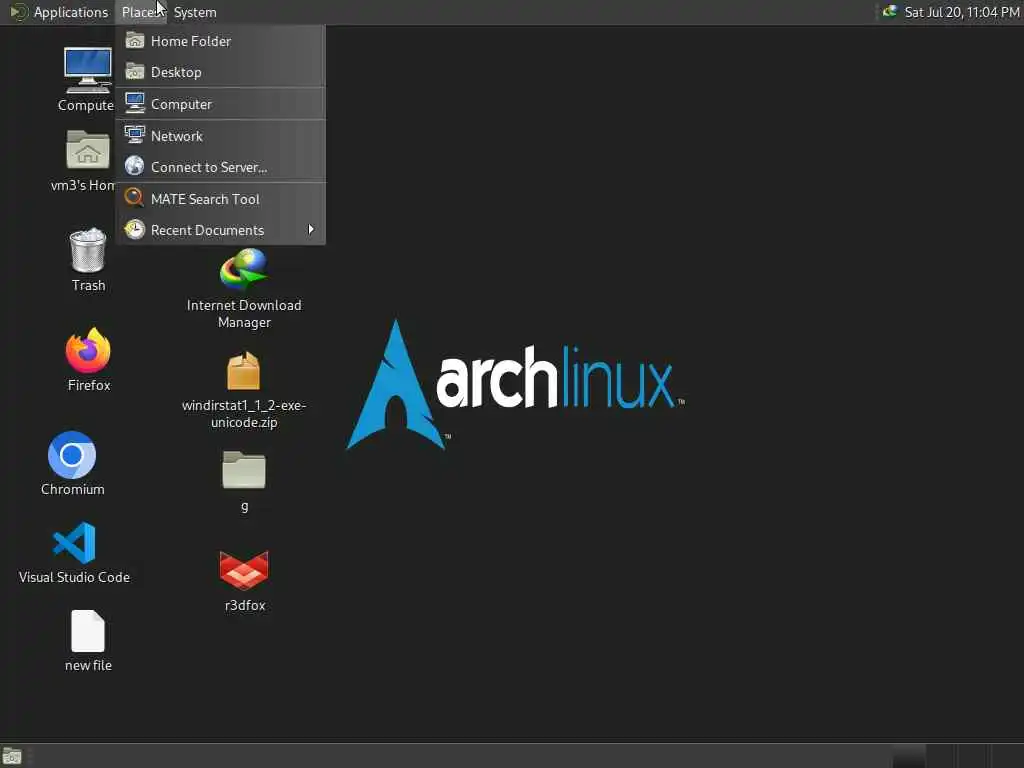Launch Visual Studio Code desktop icon
Viewport: 1024px width, 768px height.
pos(74,543)
